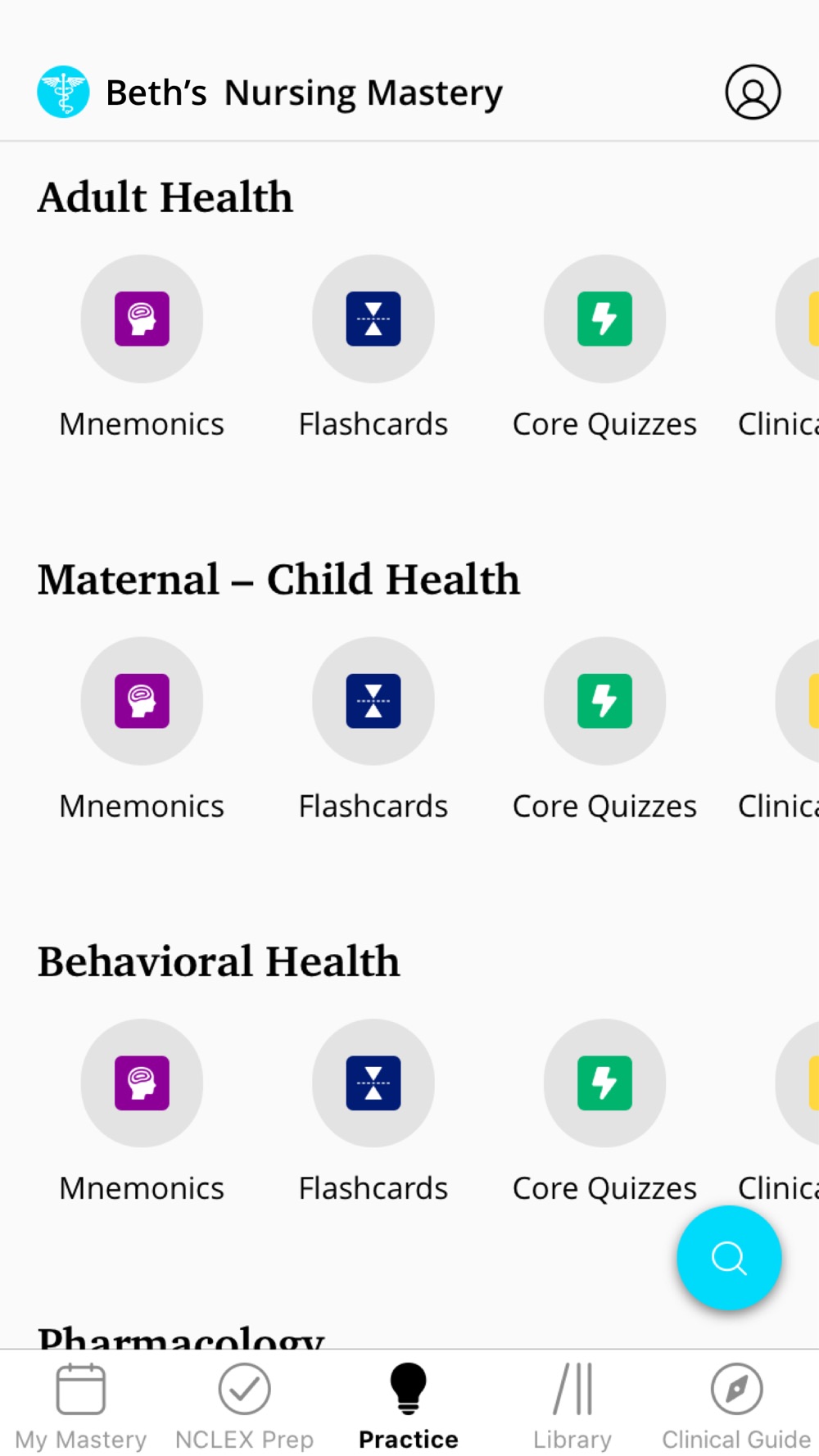Image resolution: width=819 pixels, height=1456 pixels.
Task: Switch to NCLEX Prep tab
Action: (245, 1406)
